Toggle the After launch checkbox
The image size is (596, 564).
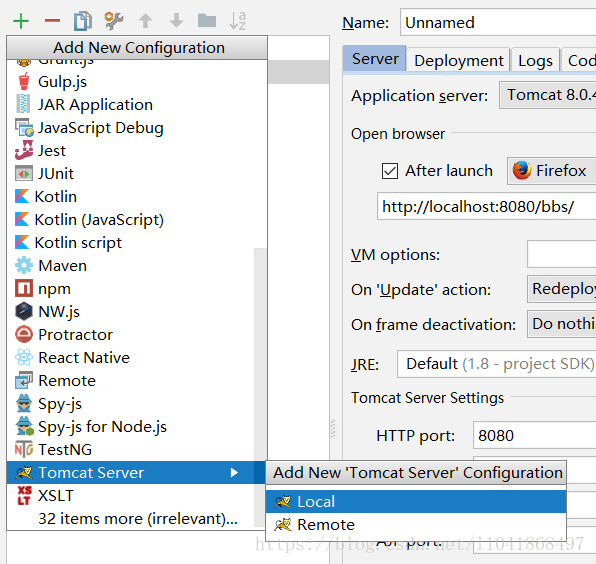(390, 171)
